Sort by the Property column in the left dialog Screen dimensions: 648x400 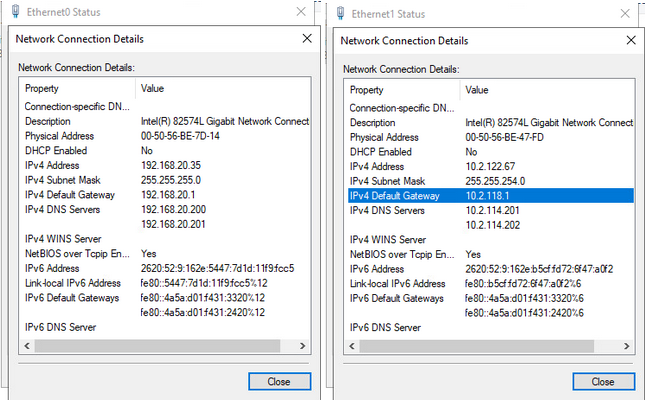tap(78, 88)
